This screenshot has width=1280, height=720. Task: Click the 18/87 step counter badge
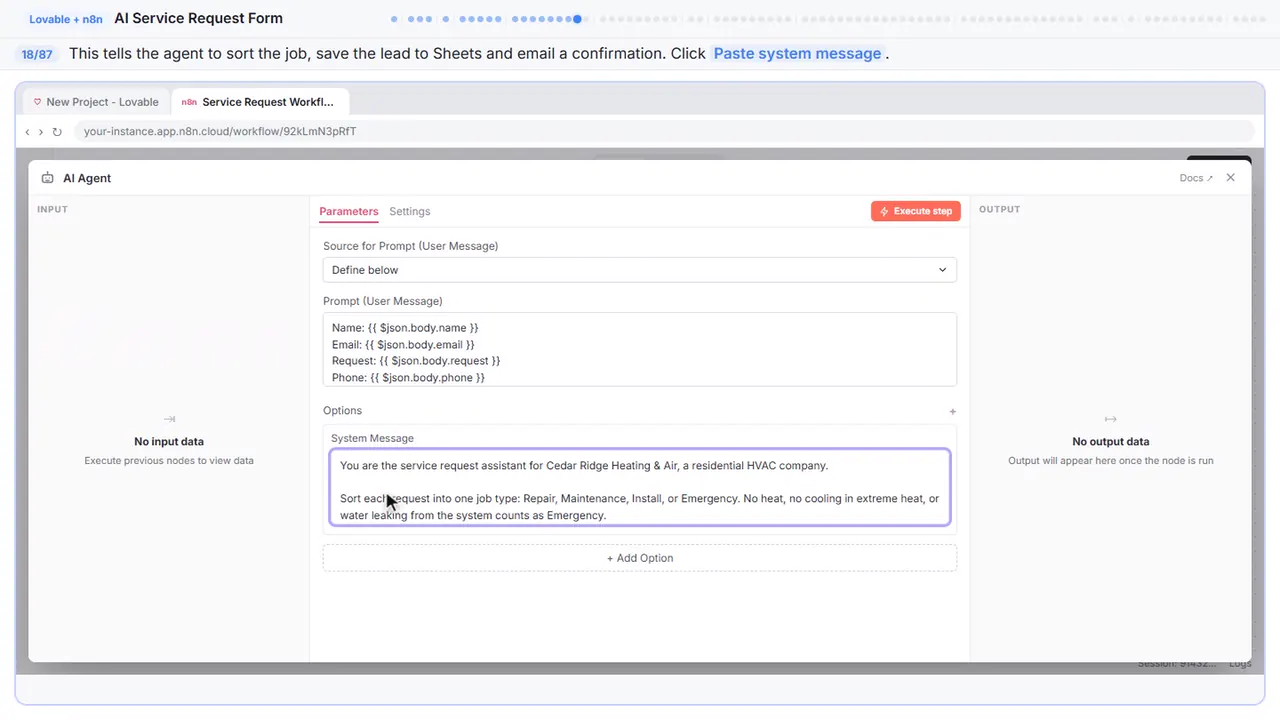tap(37, 54)
